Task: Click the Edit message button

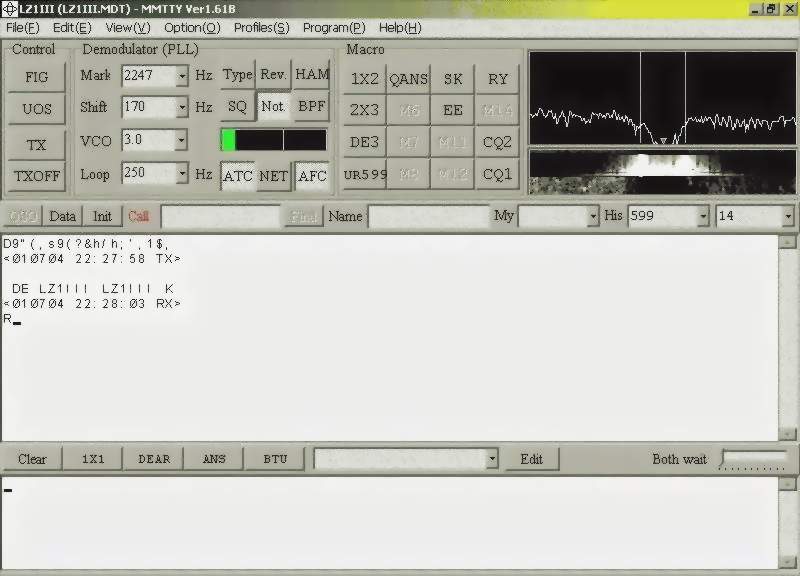Action: click(x=531, y=459)
